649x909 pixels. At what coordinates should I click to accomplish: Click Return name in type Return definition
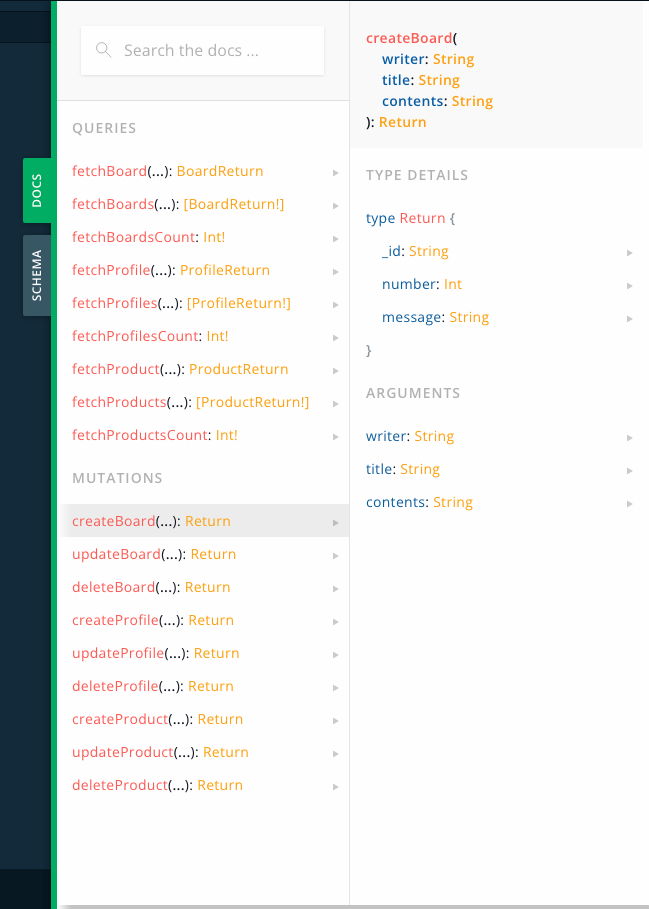pyautogui.click(x=422, y=219)
